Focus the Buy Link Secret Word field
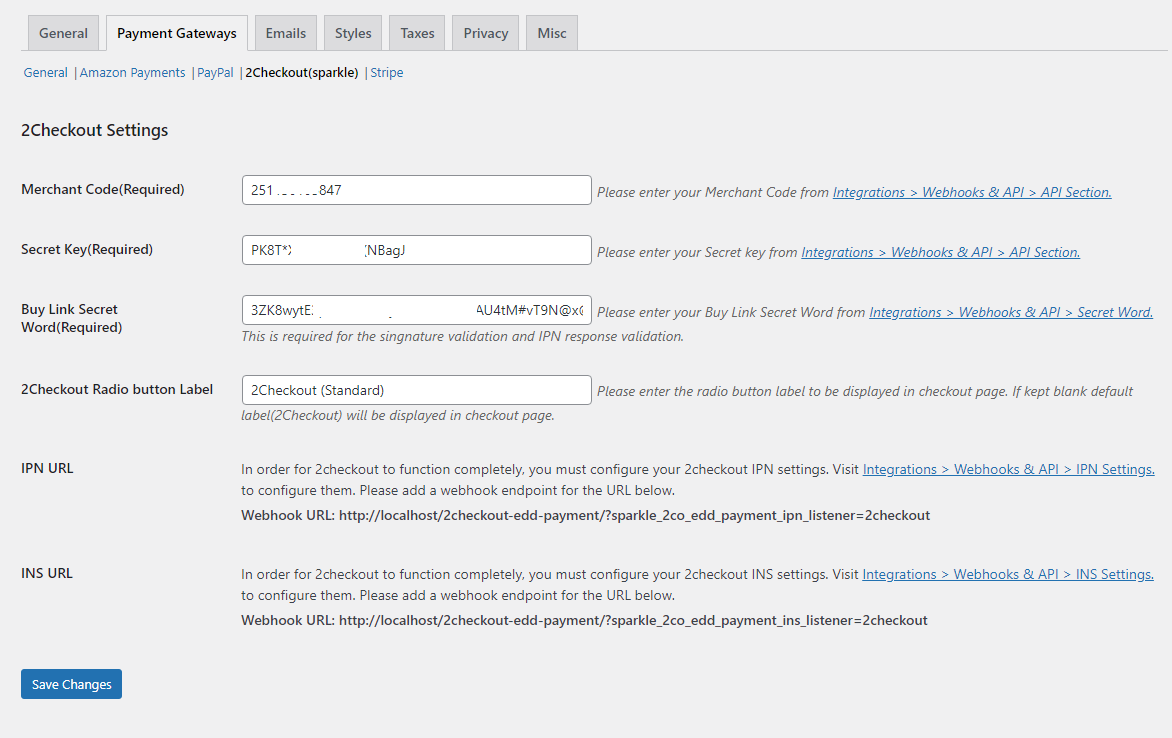The image size is (1172, 738). [x=416, y=310]
